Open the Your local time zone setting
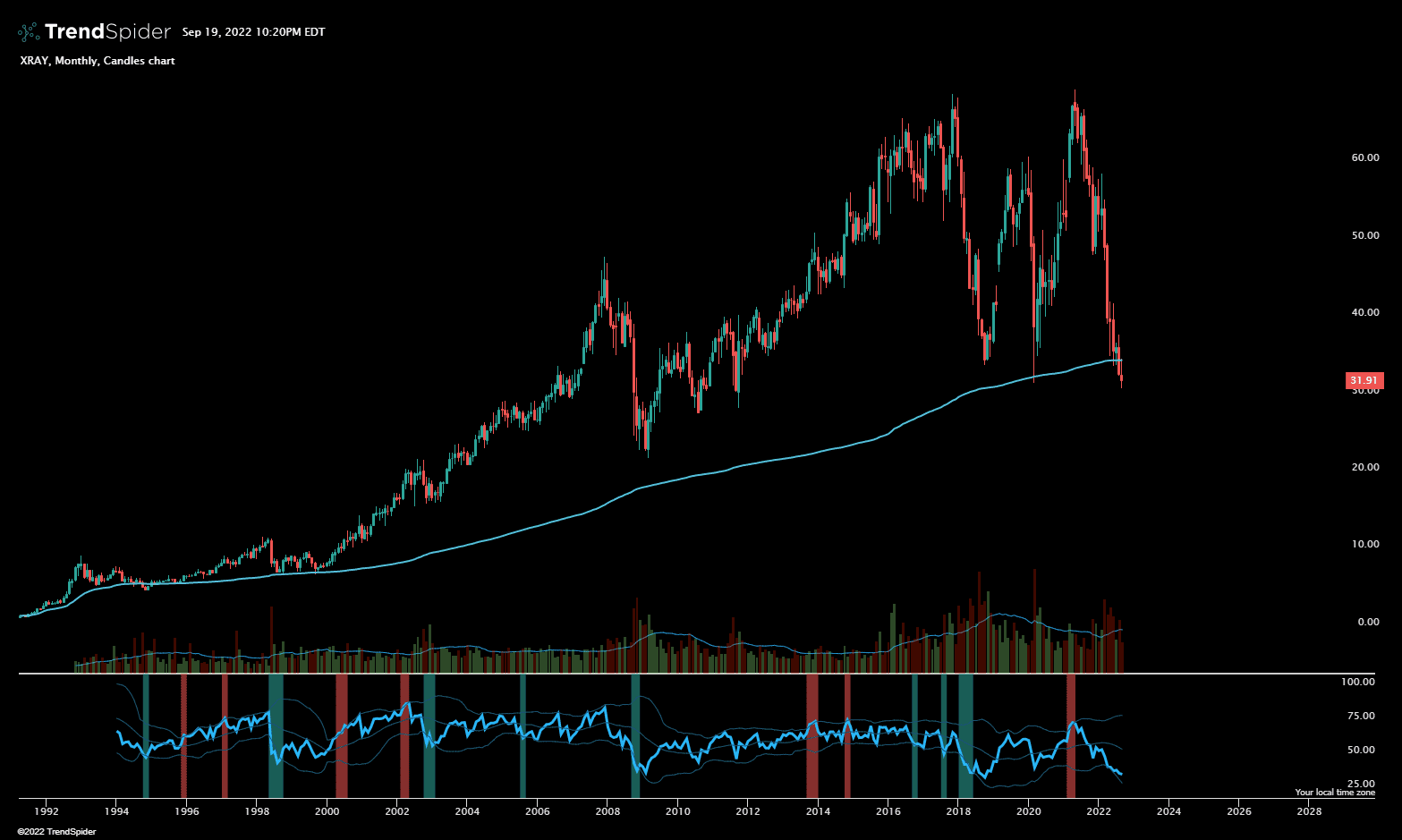The width and height of the screenshot is (1402, 840). [x=1335, y=793]
